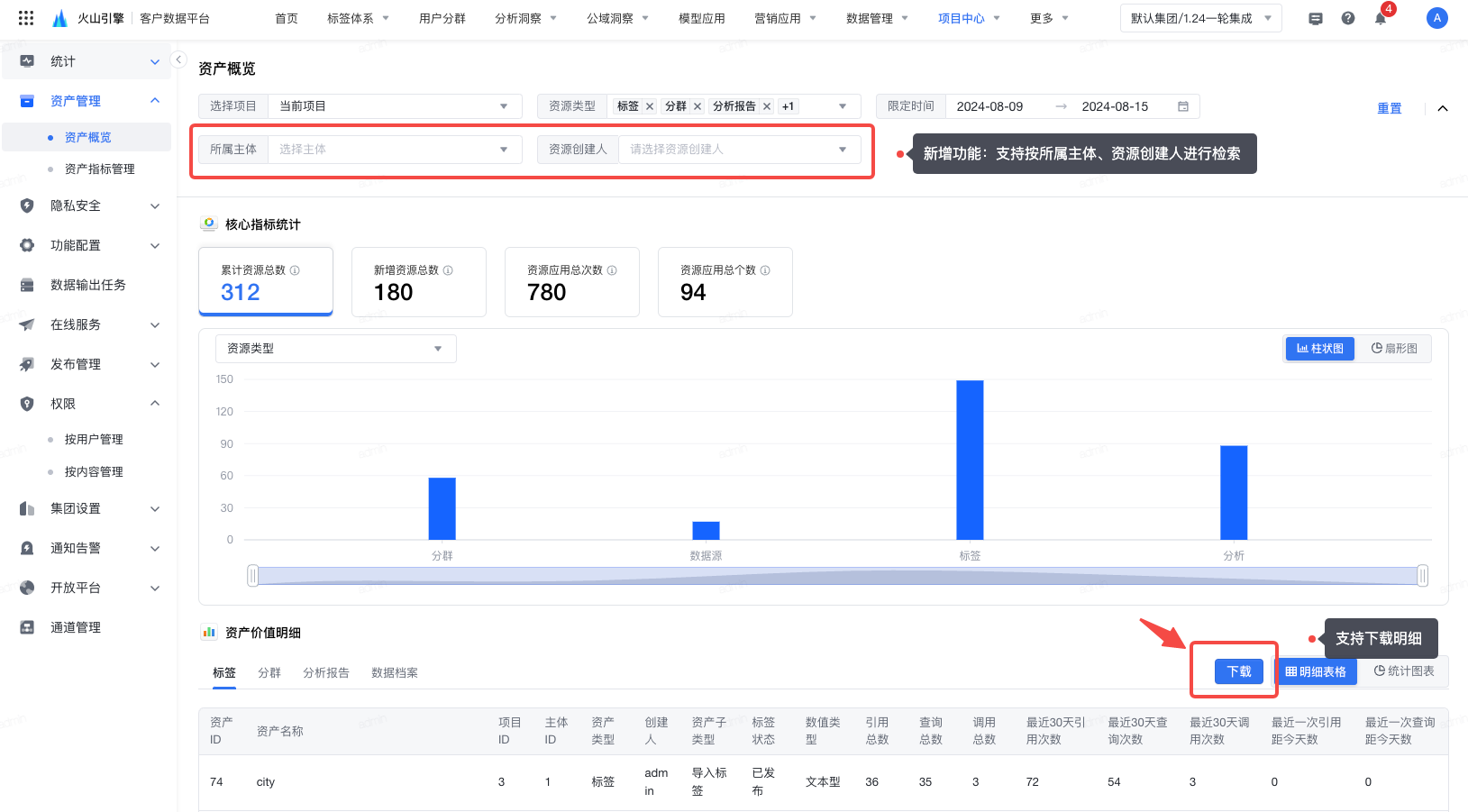Collapse the left sidebar with arrow icon
This screenshot has width=1468, height=812.
point(178,60)
